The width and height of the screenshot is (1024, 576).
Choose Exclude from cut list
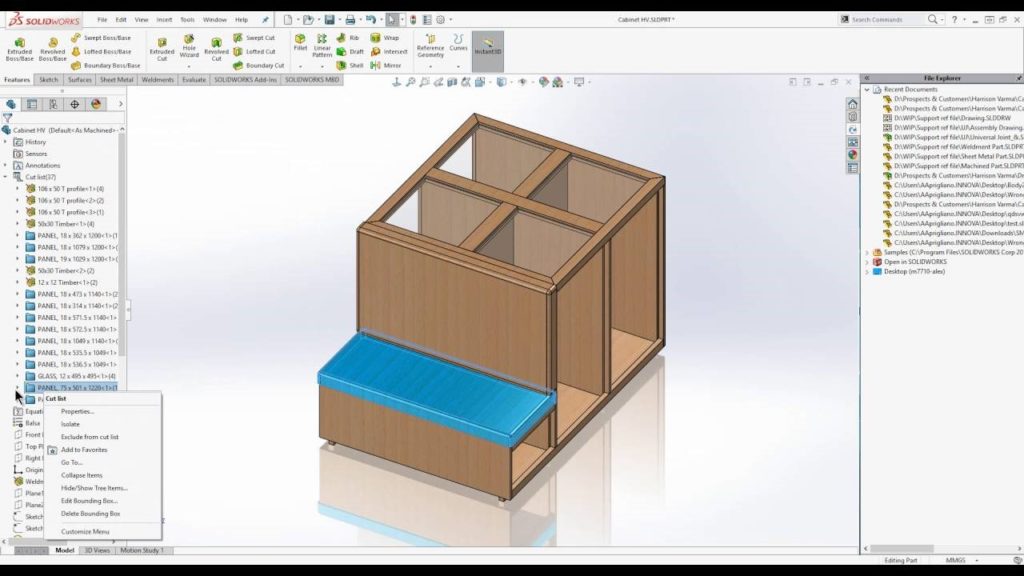coord(90,437)
